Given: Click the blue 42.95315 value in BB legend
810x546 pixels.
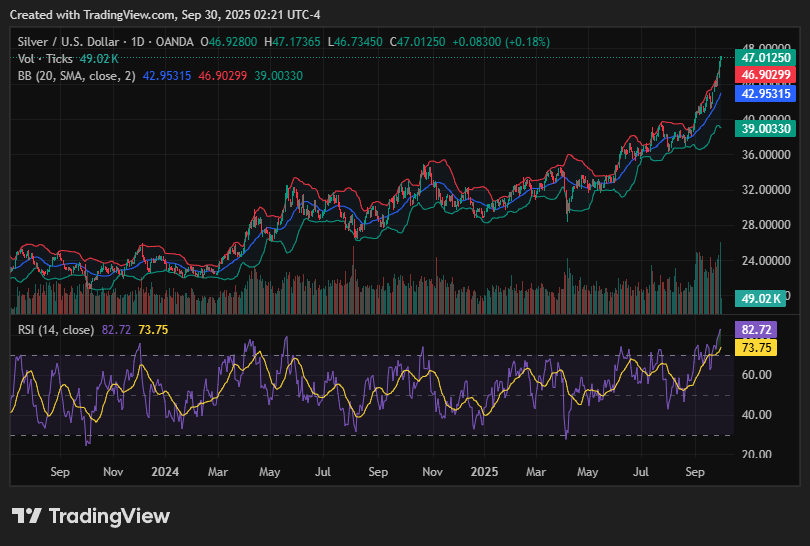Looking at the screenshot, I should [x=167, y=76].
